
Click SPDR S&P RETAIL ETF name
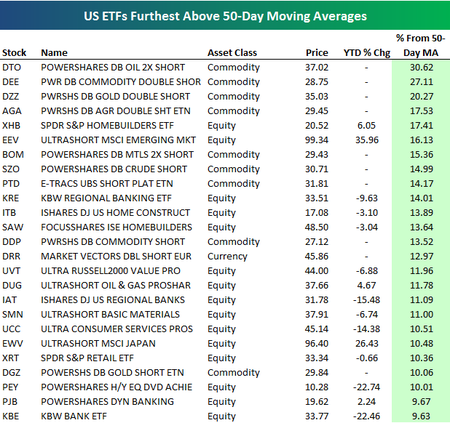point(87,358)
